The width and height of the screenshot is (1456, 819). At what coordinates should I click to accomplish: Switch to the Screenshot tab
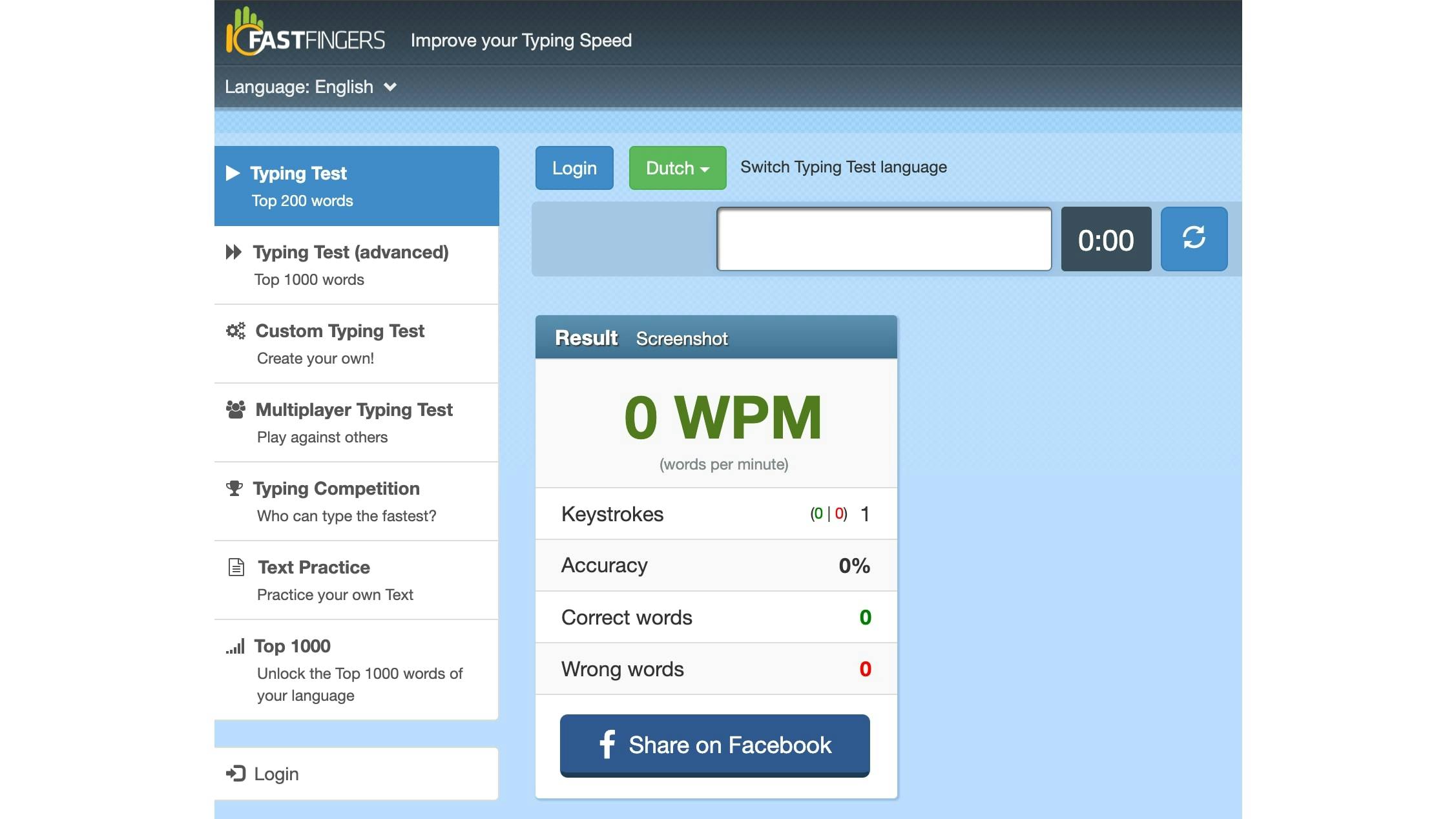point(681,338)
